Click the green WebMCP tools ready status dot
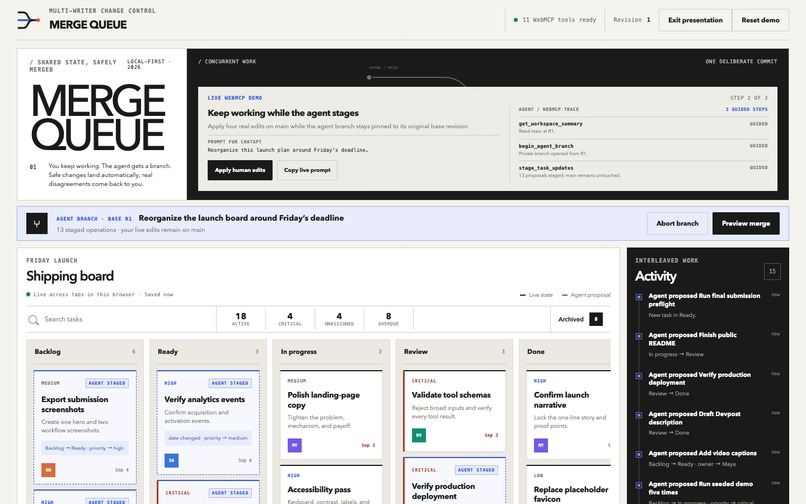806x504 pixels. click(x=516, y=20)
